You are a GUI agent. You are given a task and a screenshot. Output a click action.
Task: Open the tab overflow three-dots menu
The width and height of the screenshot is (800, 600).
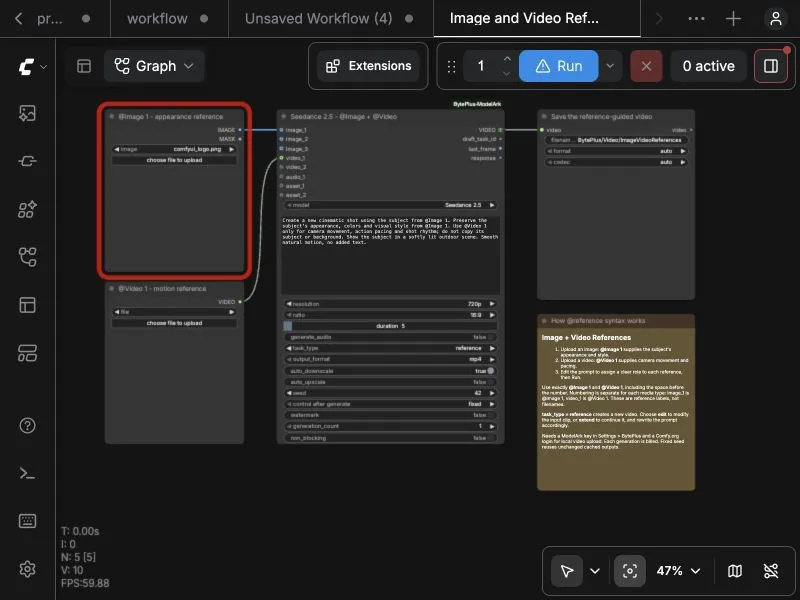pos(696,19)
